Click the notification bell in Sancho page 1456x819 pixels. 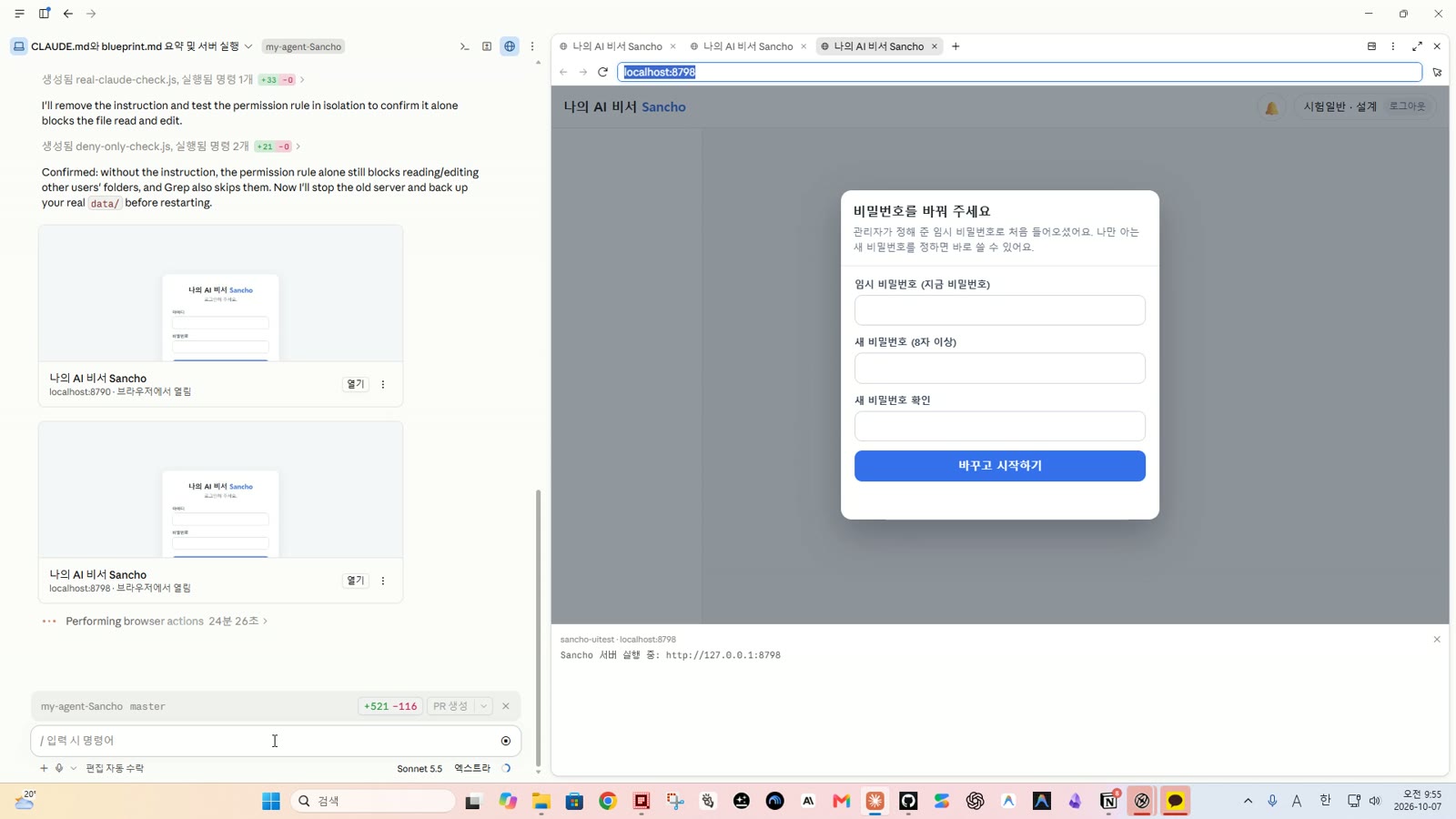click(1271, 107)
